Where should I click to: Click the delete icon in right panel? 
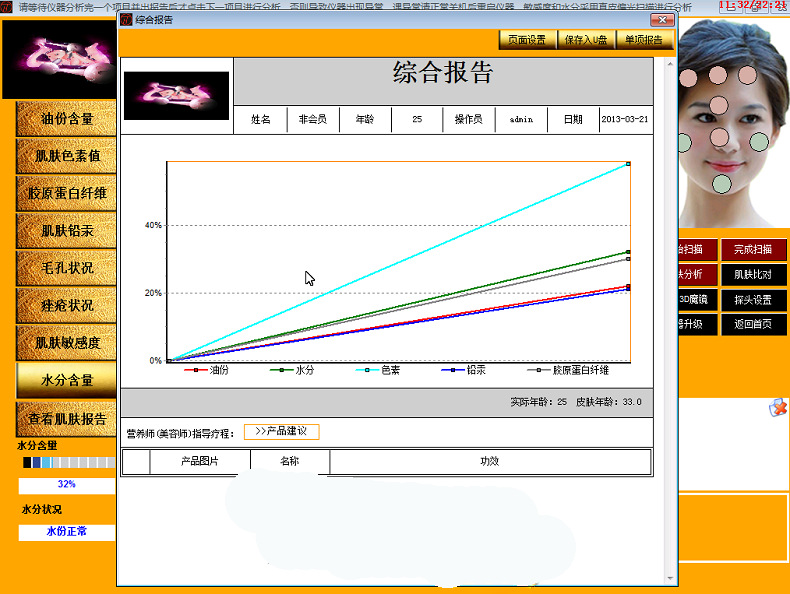pos(778,407)
